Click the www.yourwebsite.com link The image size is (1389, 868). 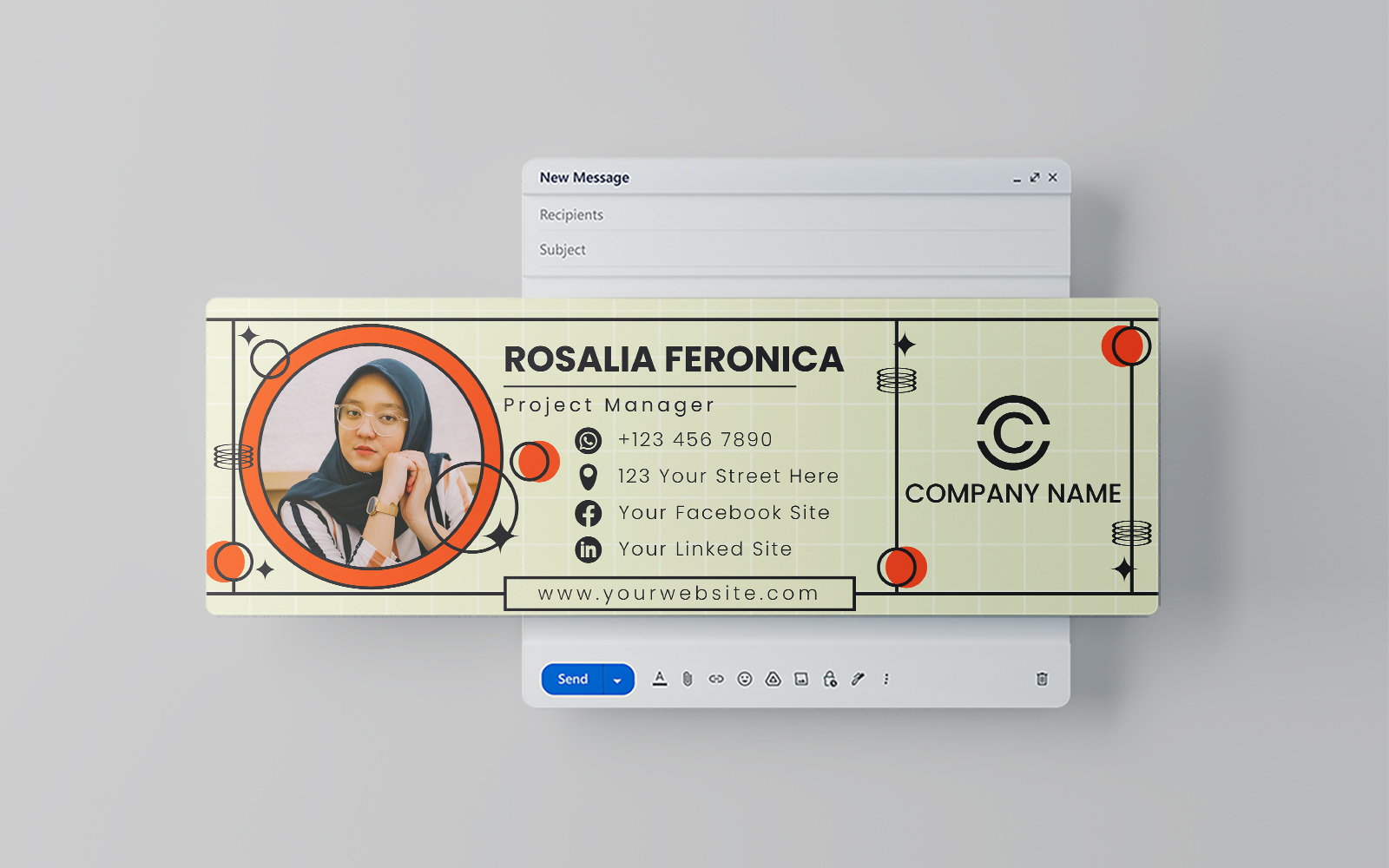tap(679, 594)
